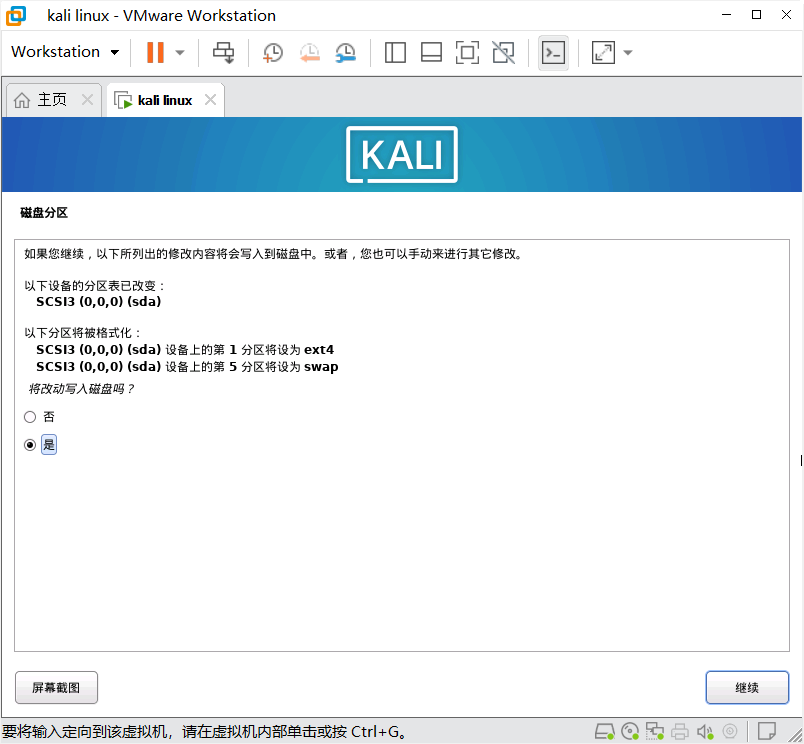Click the sound card status icon
This screenshot has width=804, height=744.
click(x=705, y=732)
